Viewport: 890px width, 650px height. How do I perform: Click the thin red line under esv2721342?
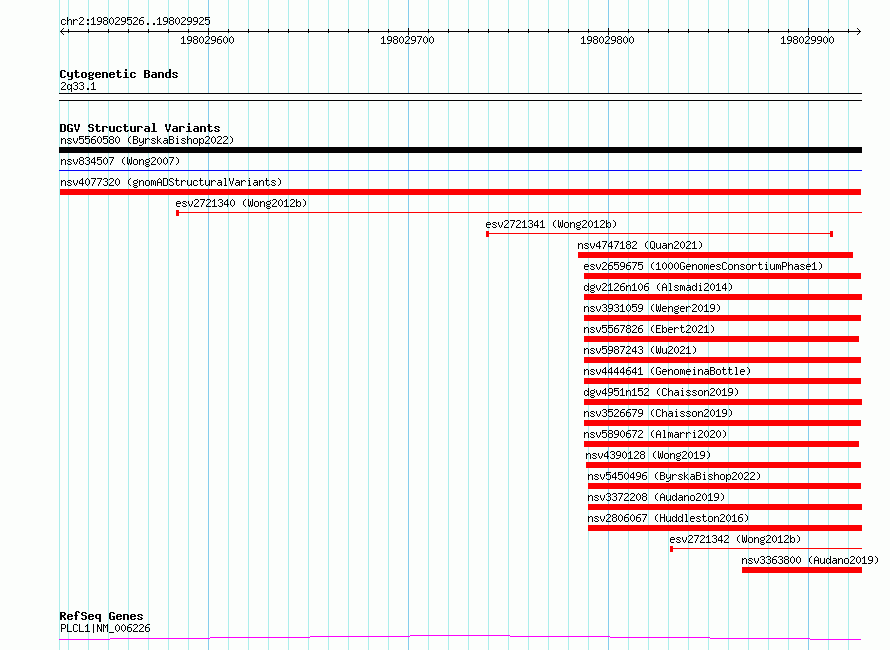(x=766, y=549)
